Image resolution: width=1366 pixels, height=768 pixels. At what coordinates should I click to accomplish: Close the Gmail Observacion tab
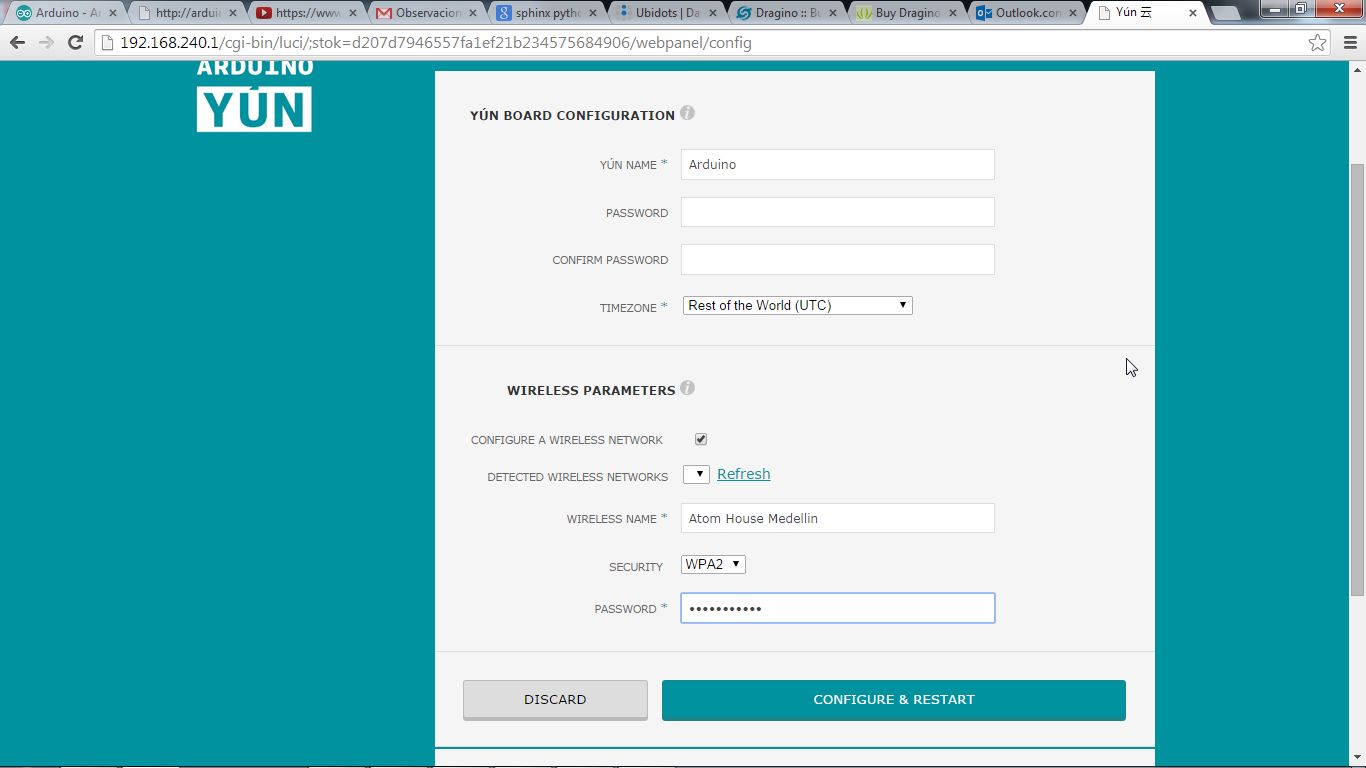point(473,13)
